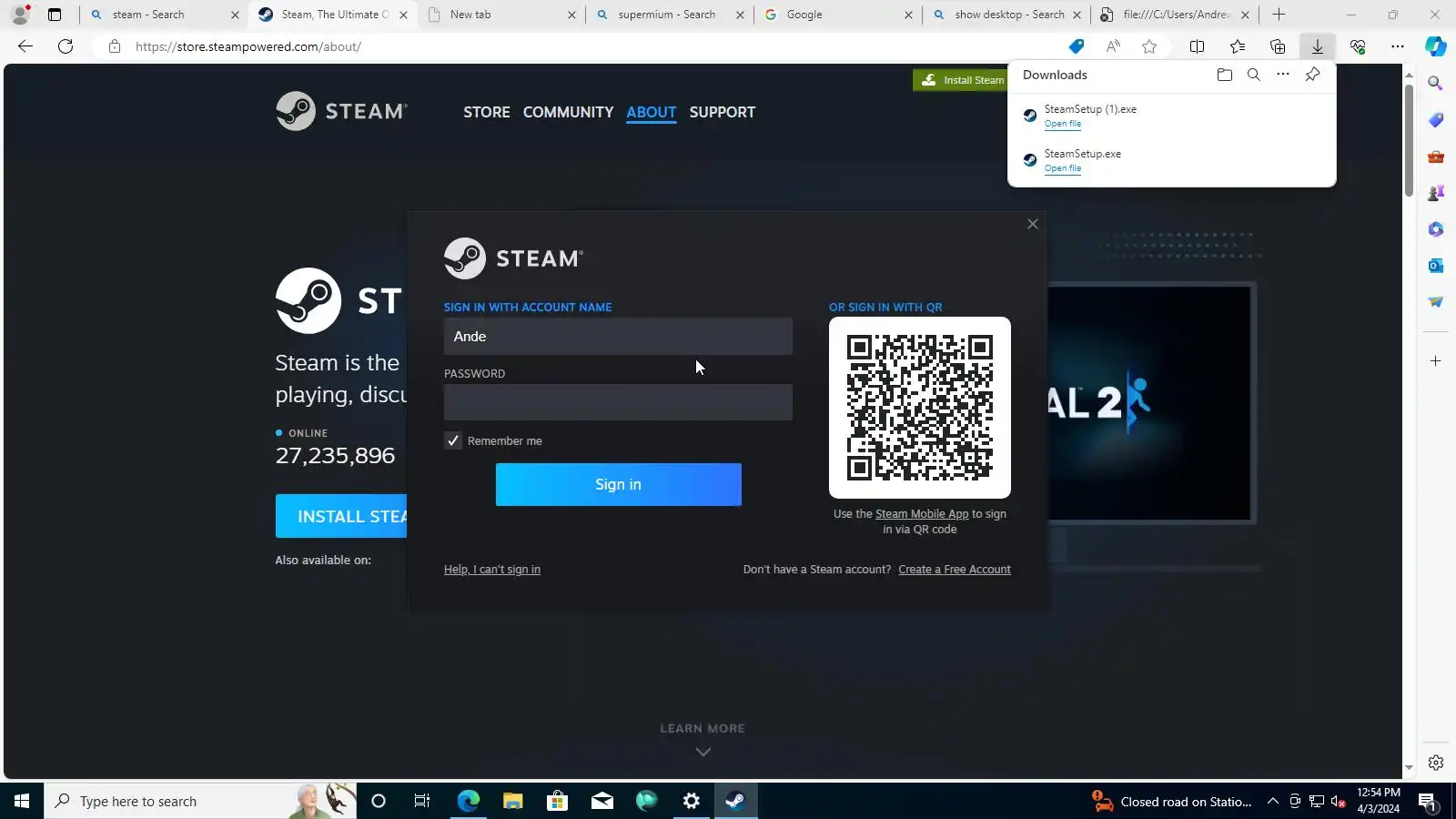
Task: Open the STORE menu on Steam
Action: pos(487,112)
